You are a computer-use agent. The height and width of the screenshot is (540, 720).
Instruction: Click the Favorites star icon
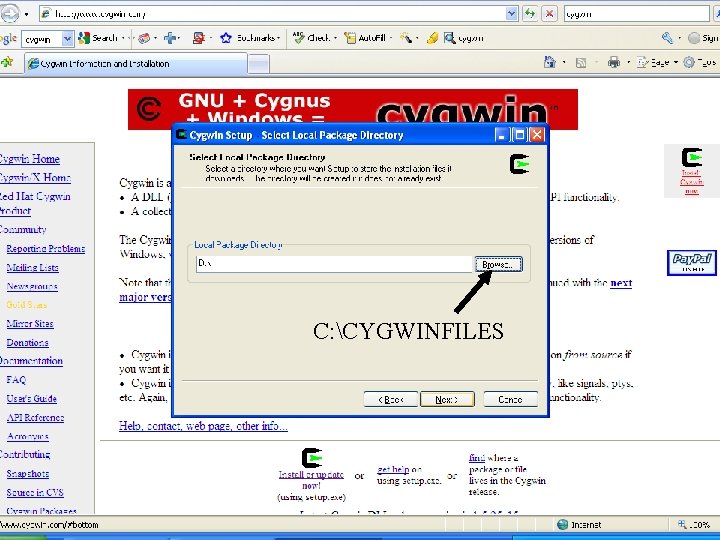click(6, 62)
